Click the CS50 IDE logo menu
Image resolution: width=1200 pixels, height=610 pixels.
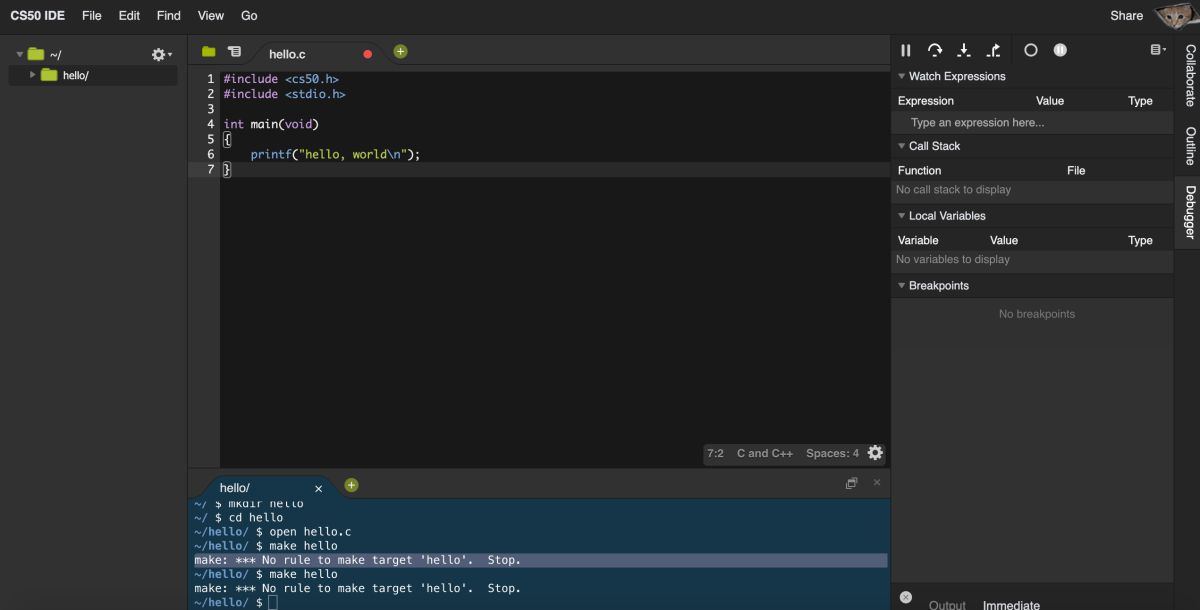[38, 15]
